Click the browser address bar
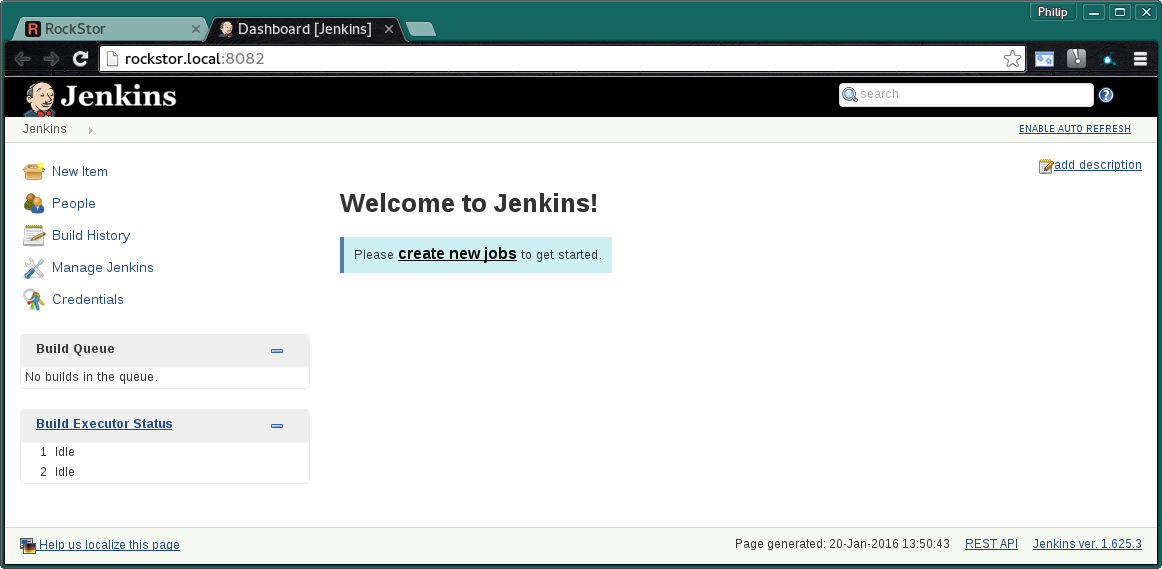This screenshot has height=569, width=1162. pyautogui.click(x=562, y=59)
